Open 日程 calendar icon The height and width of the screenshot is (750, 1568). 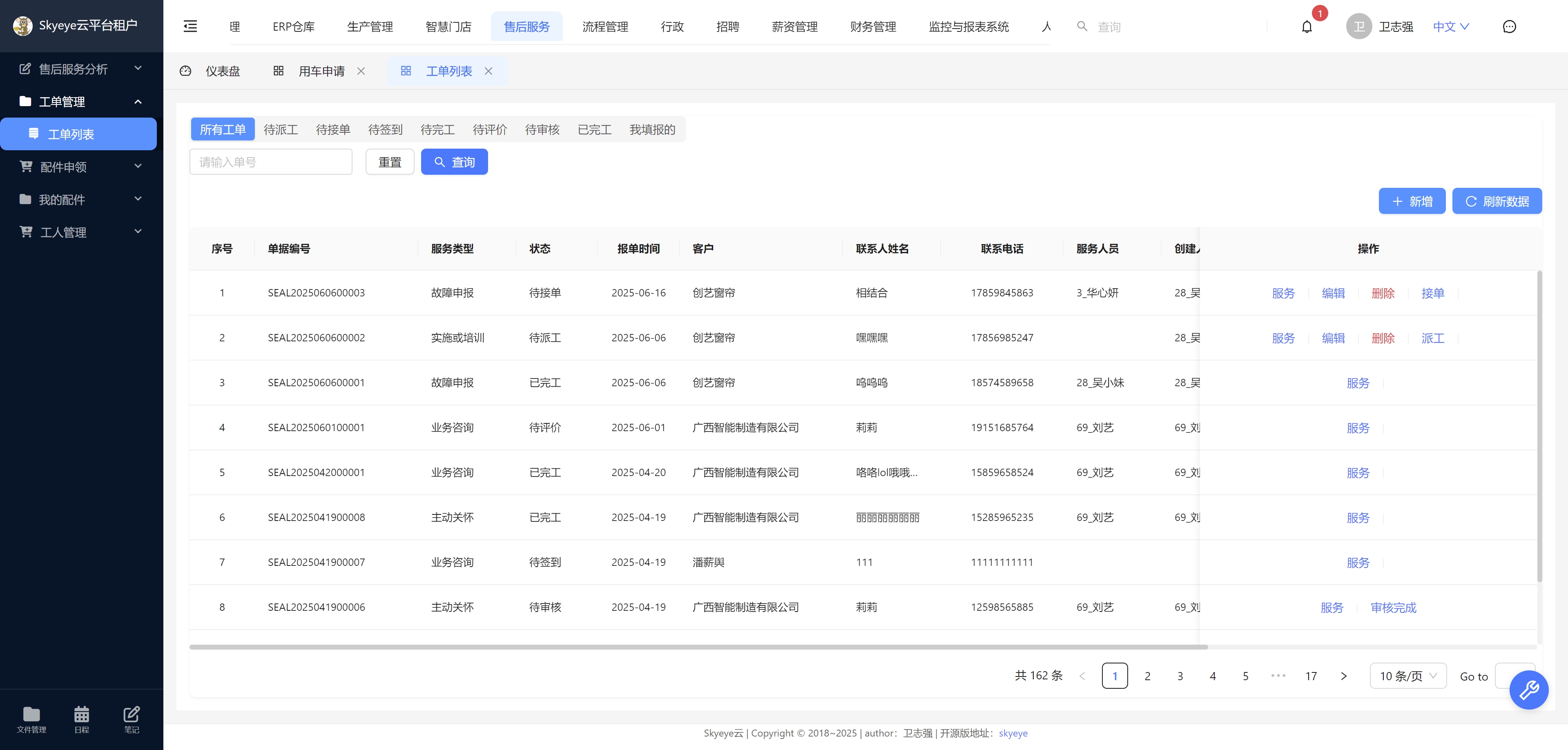click(x=82, y=719)
